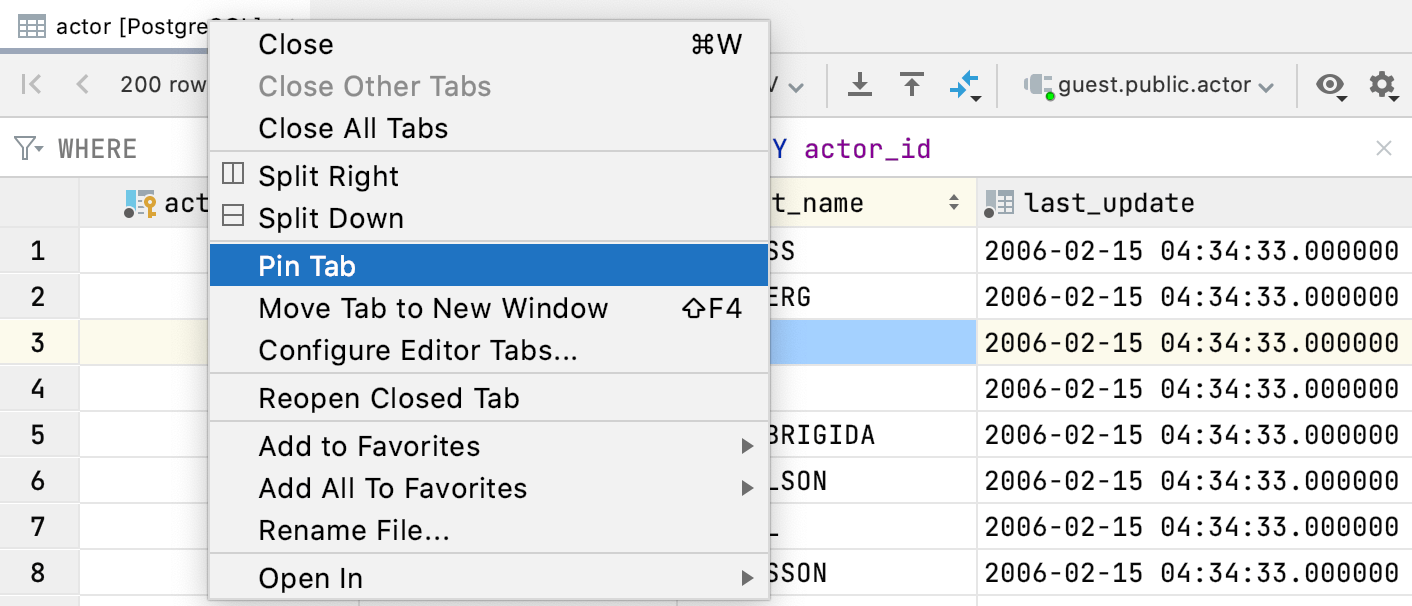Click the export data download icon
This screenshot has height=606, width=1412.
pyautogui.click(x=860, y=85)
